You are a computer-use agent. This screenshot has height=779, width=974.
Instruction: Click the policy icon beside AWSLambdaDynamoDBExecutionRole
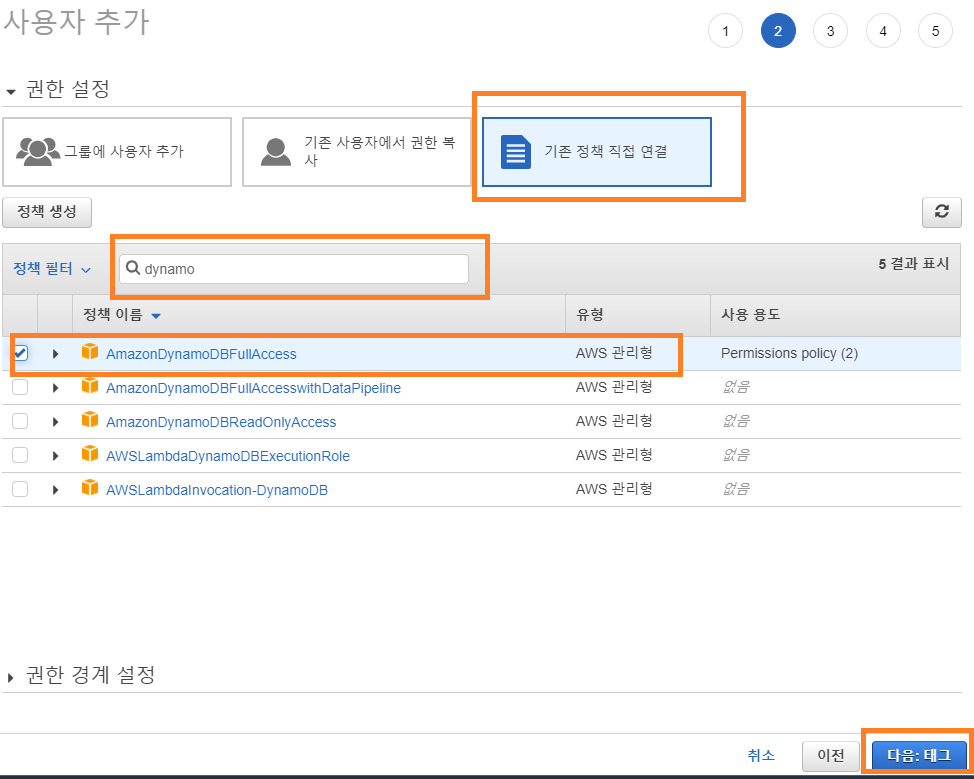coord(90,455)
